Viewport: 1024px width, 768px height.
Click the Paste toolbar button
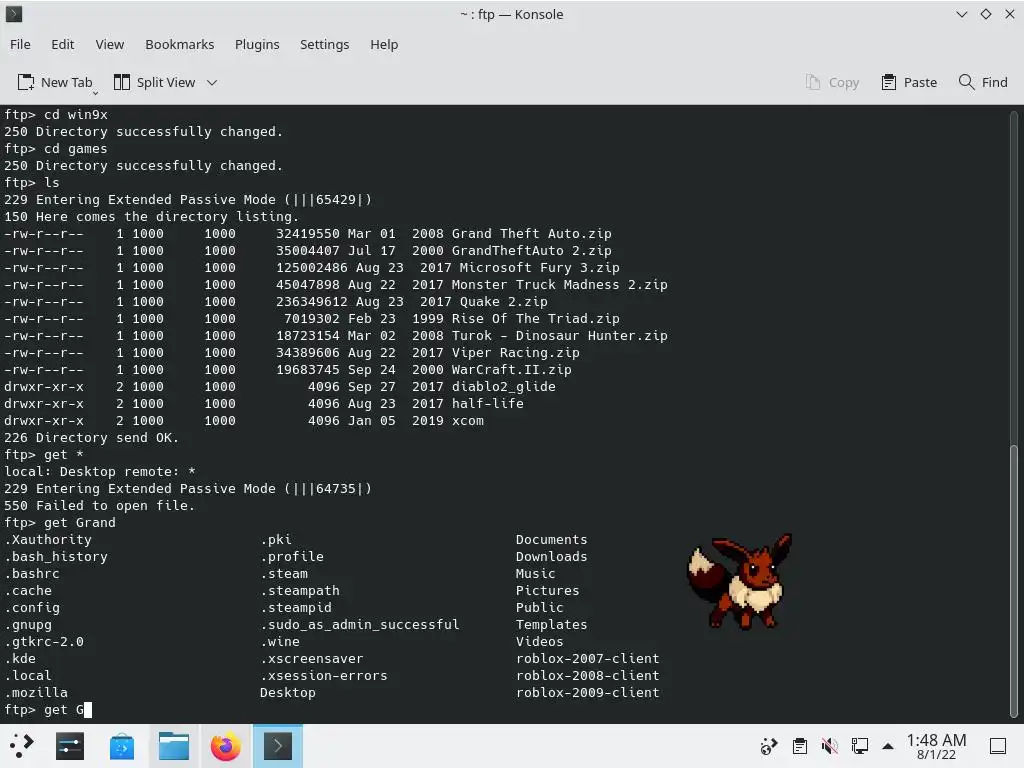coord(909,82)
